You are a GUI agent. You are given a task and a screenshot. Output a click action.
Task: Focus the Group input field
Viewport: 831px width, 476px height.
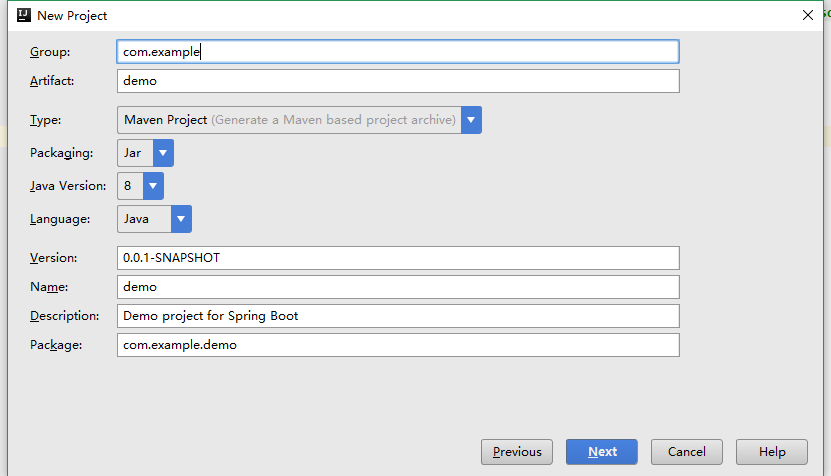click(398, 52)
